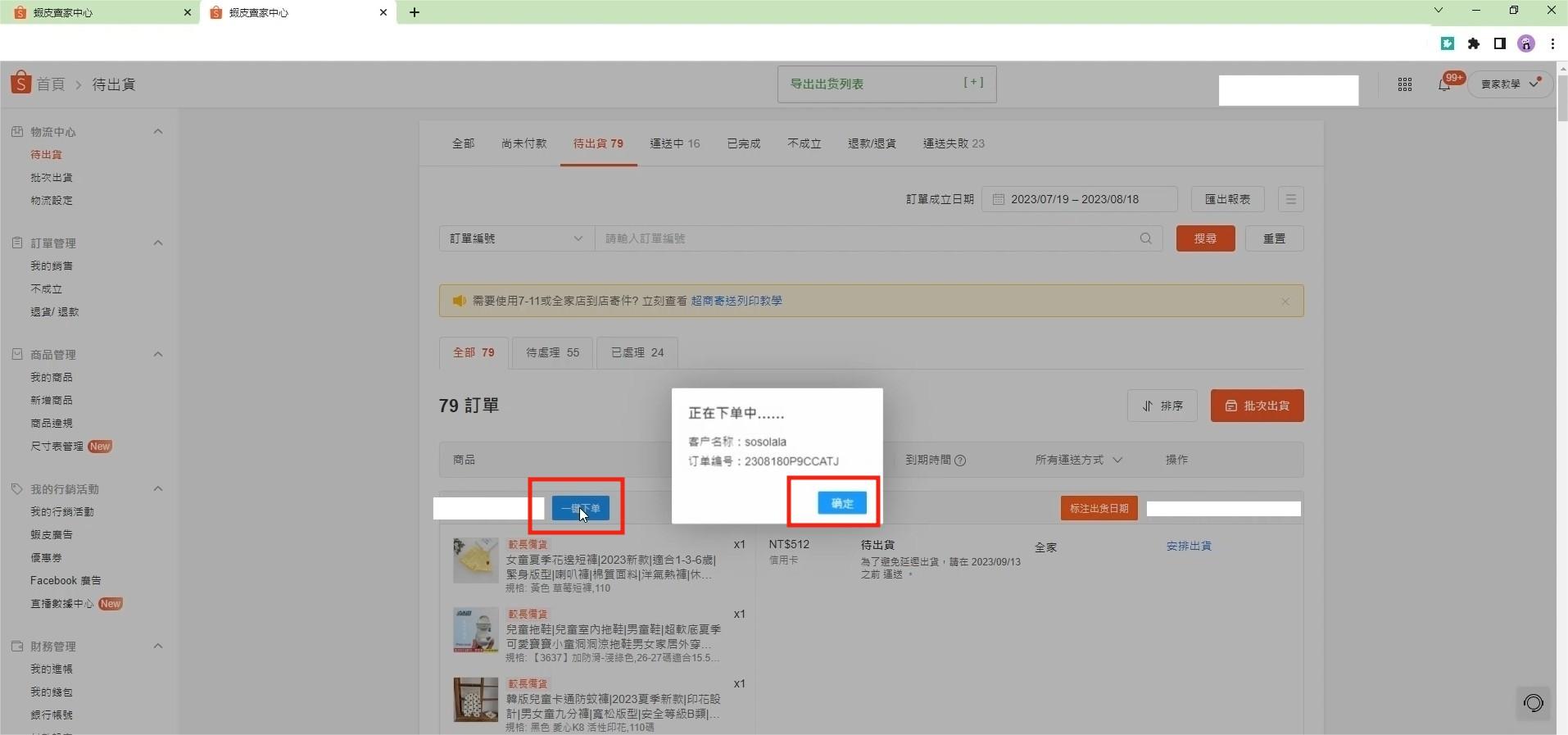Screen dimensions: 1568x735
Task: Switch to the 全部 orders tab
Action: click(x=463, y=143)
